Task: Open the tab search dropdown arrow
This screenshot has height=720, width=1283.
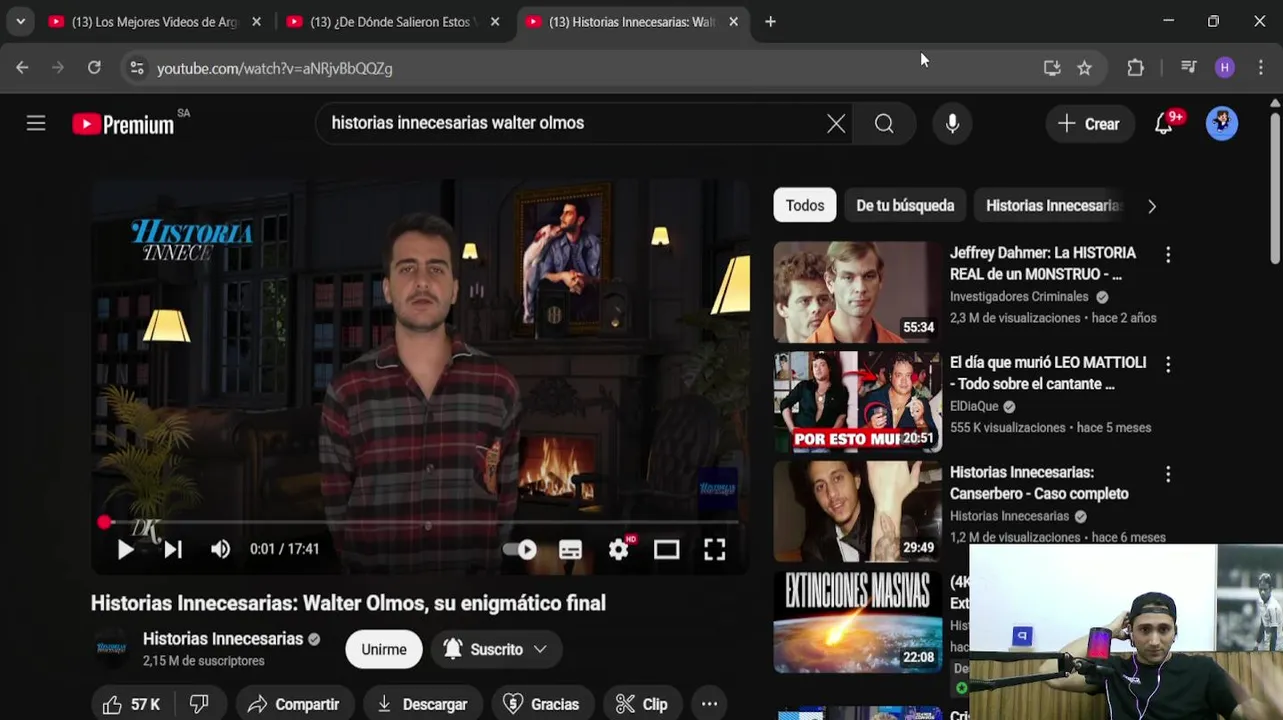Action: coord(20,22)
